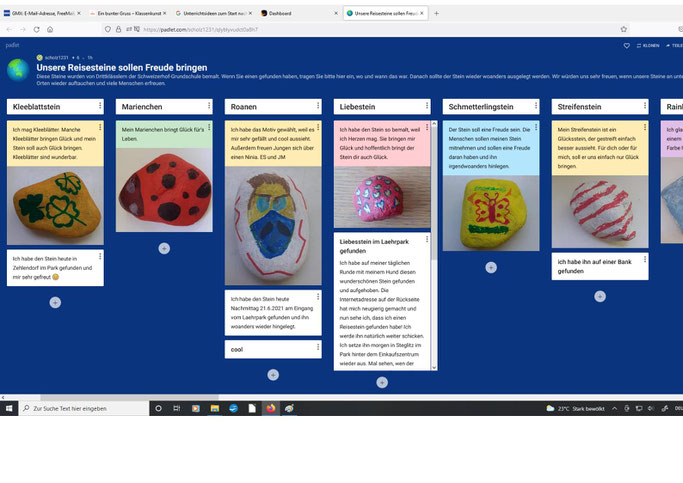Open Windows Start menu

coord(9,408)
